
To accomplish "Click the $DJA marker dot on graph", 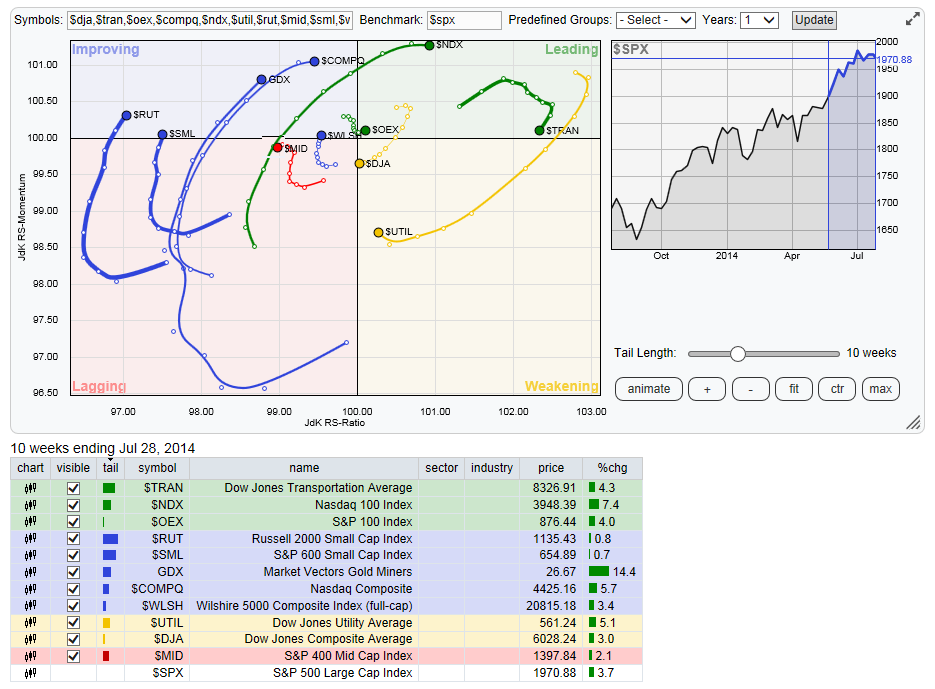I will (x=360, y=163).
